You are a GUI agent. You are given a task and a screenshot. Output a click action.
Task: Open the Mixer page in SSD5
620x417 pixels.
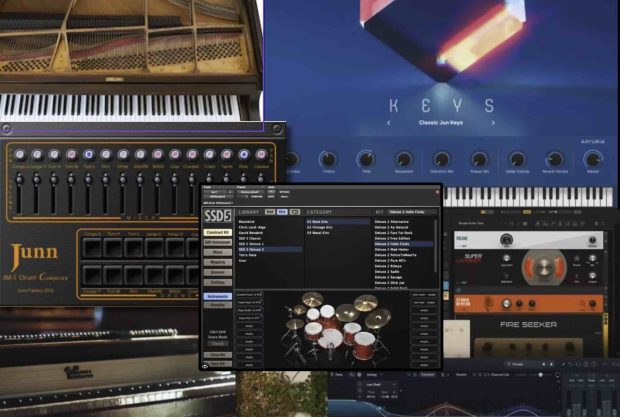pos(217,252)
